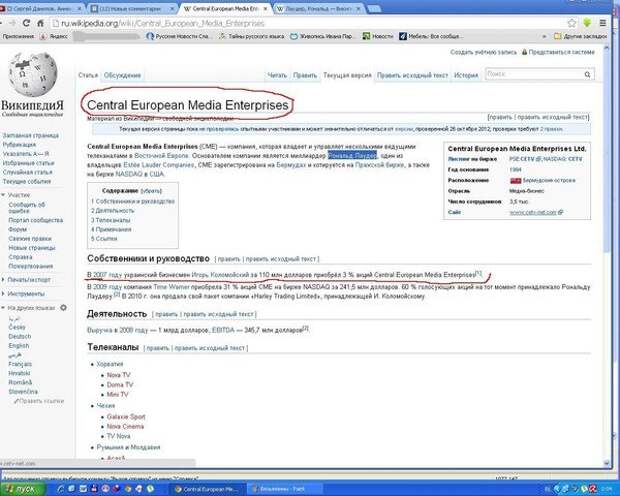
Task: Jump to Собственники и руководство in contents
Action: [133, 201]
